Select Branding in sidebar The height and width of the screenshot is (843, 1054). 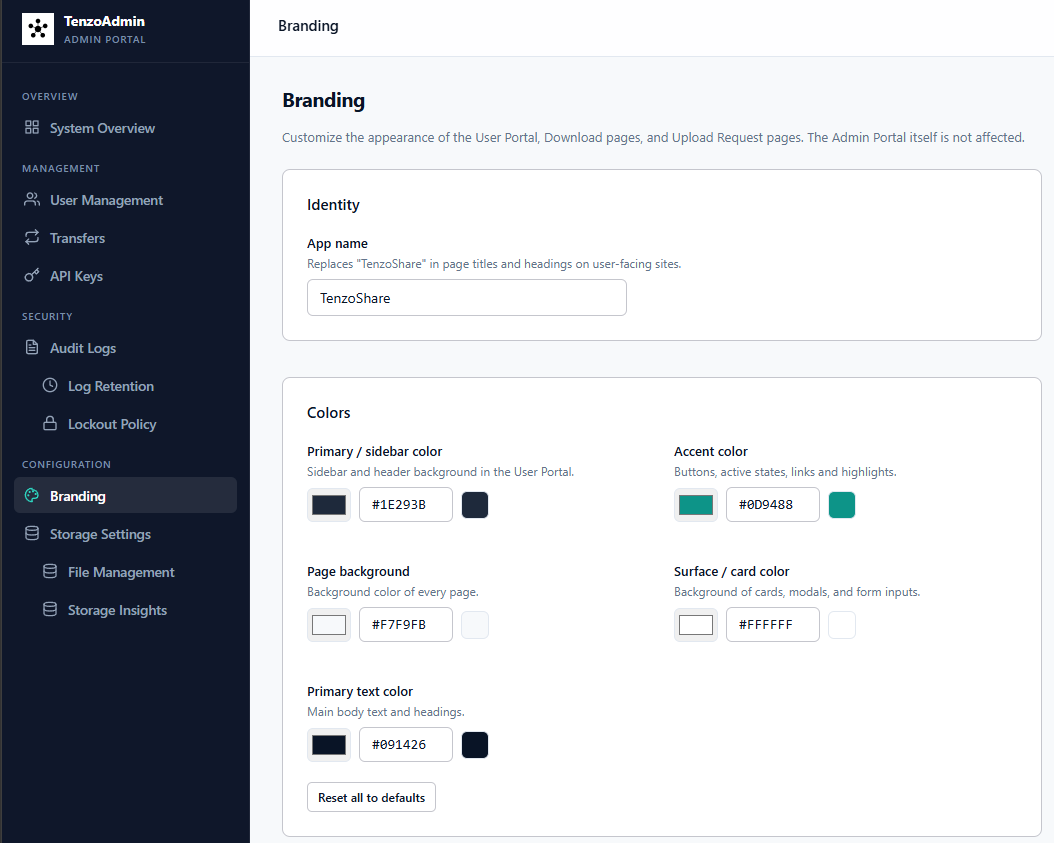coord(125,495)
